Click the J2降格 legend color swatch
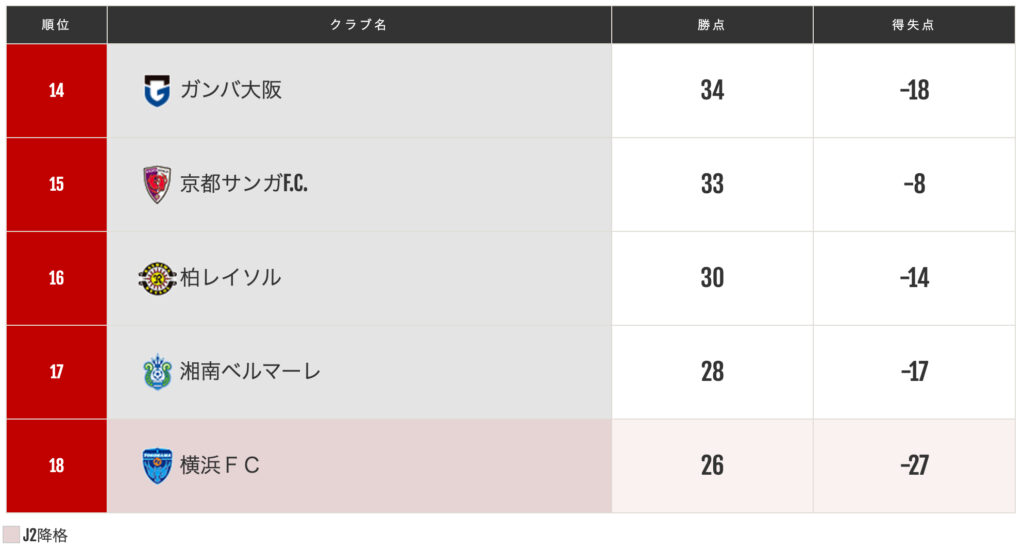Image resolution: width=1024 pixels, height=551 pixels. pos(12,535)
